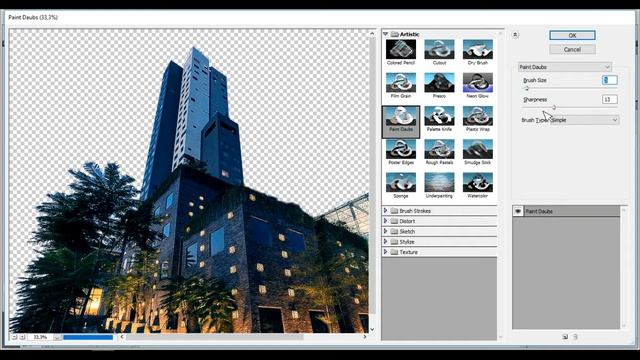Select the Colored Pencil filter thumbnail

(x=401, y=49)
